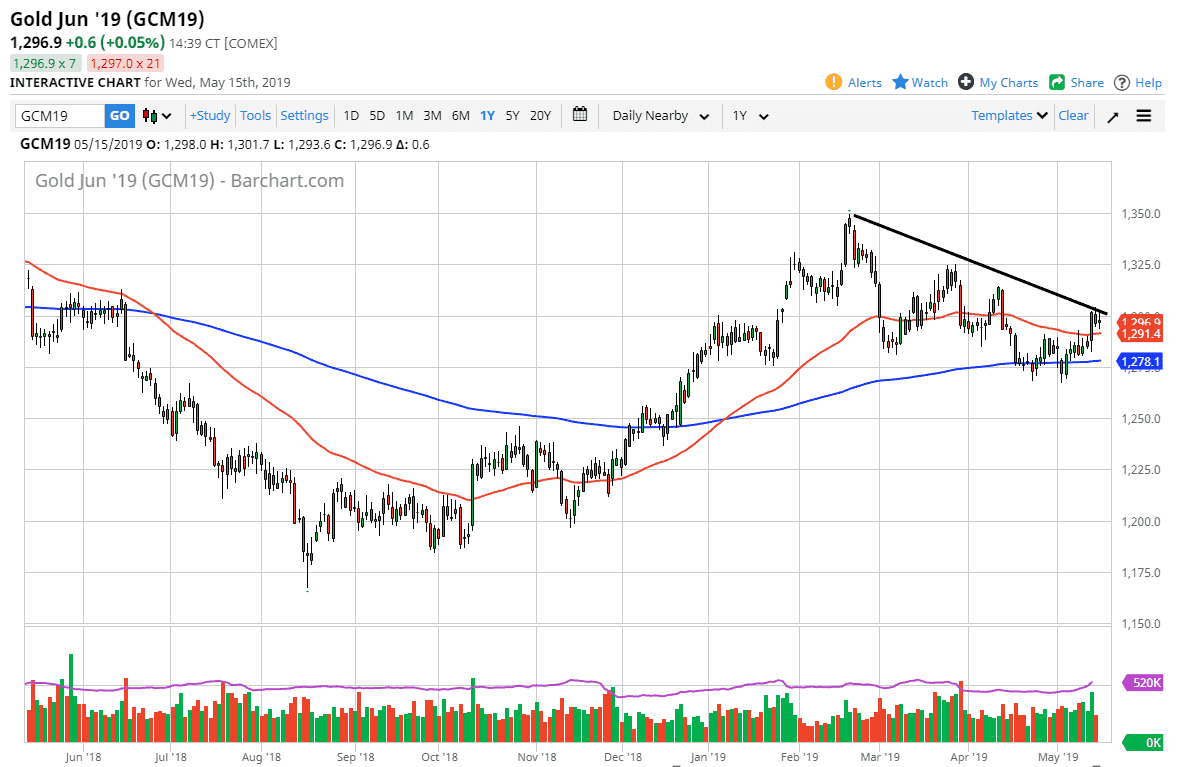
Task: Switch to the 1D view
Action: click(351, 116)
